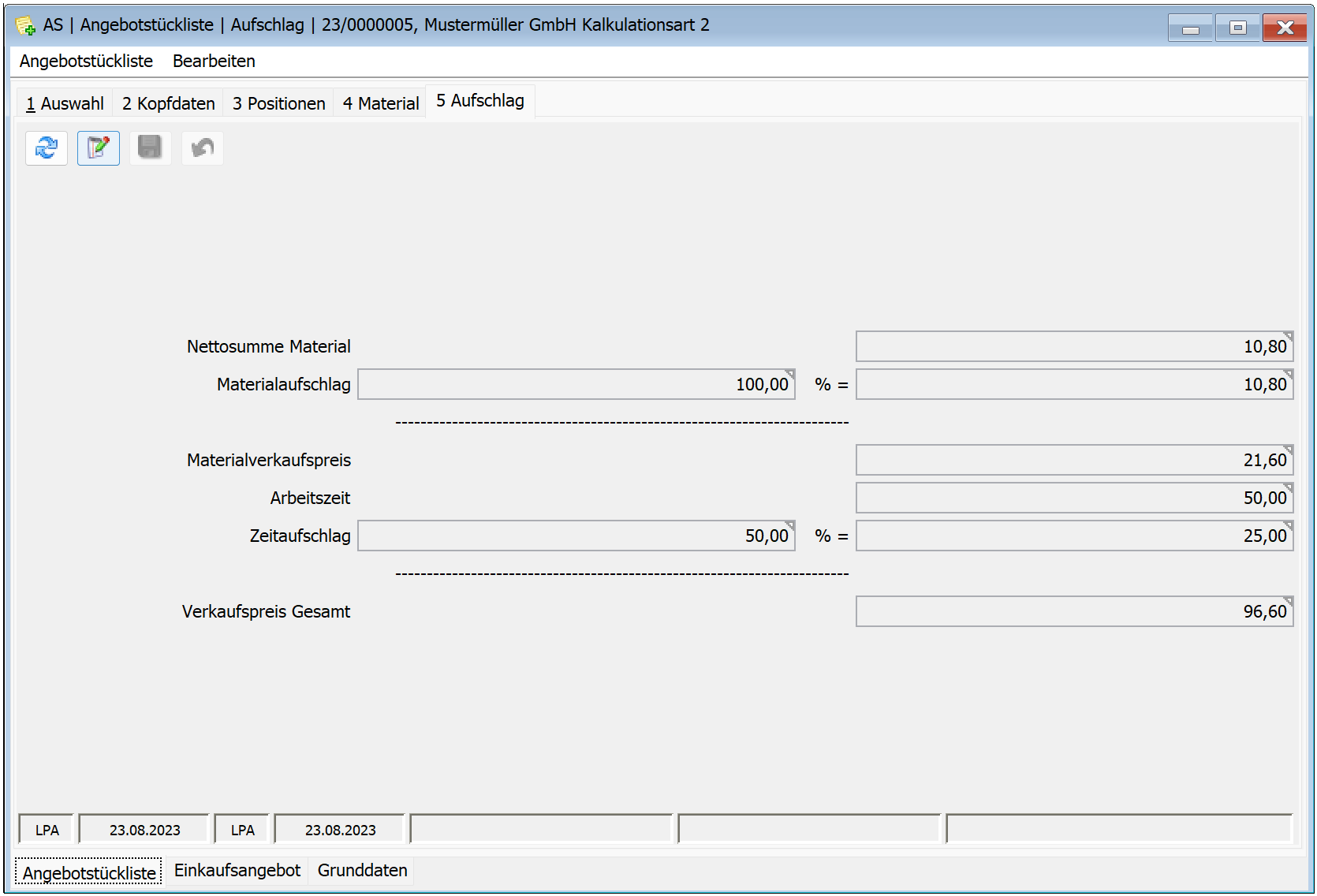The height and width of the screenshot is (896, 1317).
Task: Open the Bearbeiten menu
Action: point(214,62)
